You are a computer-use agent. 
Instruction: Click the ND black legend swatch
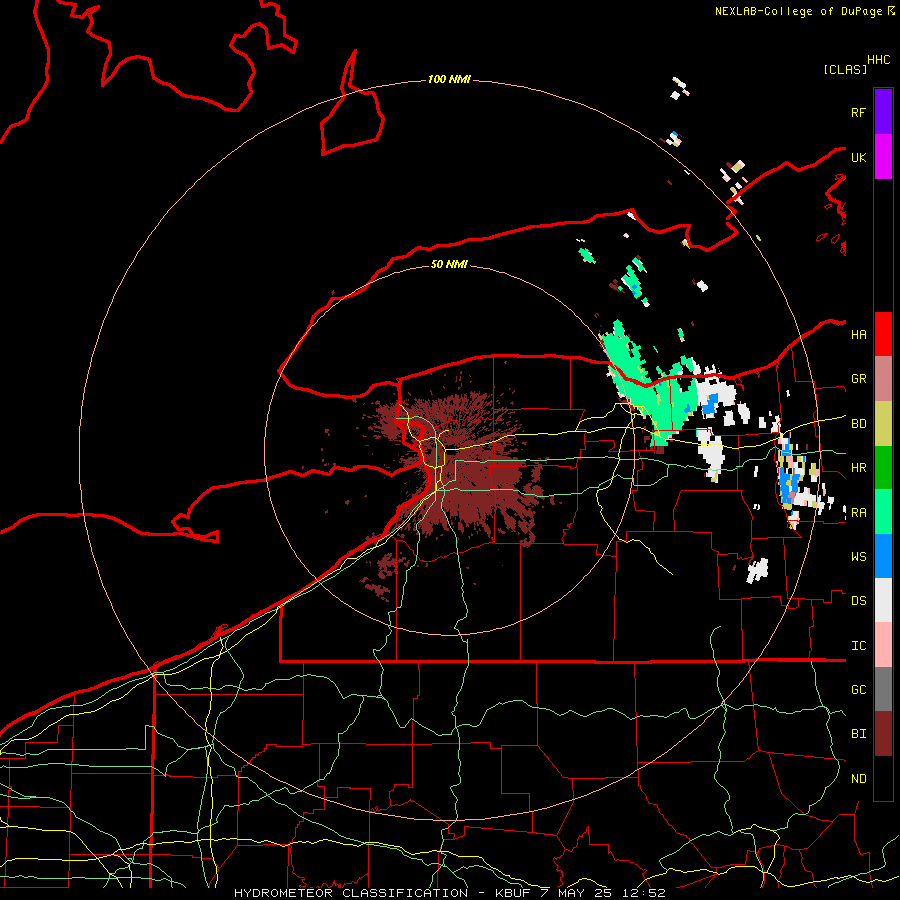pos(883,778)
